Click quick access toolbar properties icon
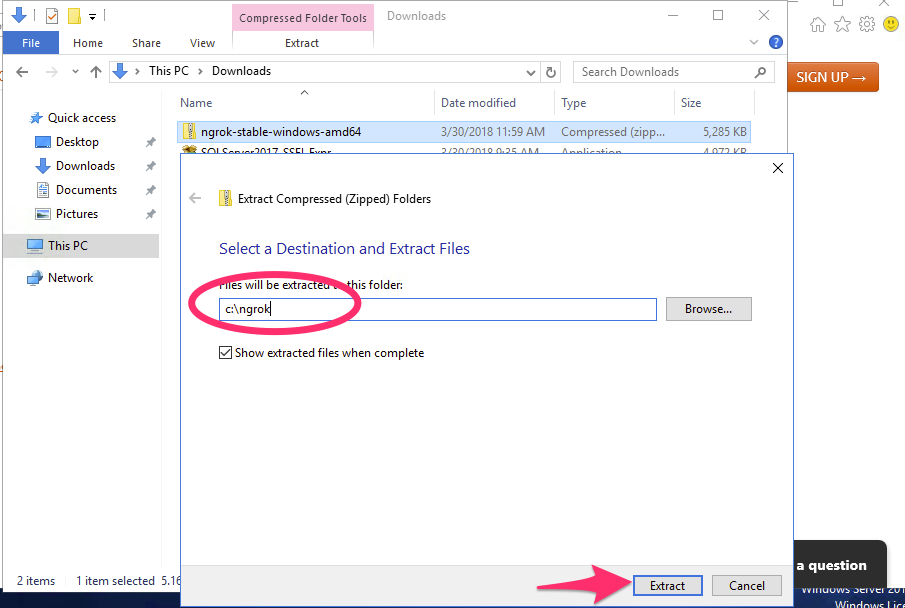Image resolution: width=905 pixels, height=608 pixels. pyautogui.click(x=52, y=16)
